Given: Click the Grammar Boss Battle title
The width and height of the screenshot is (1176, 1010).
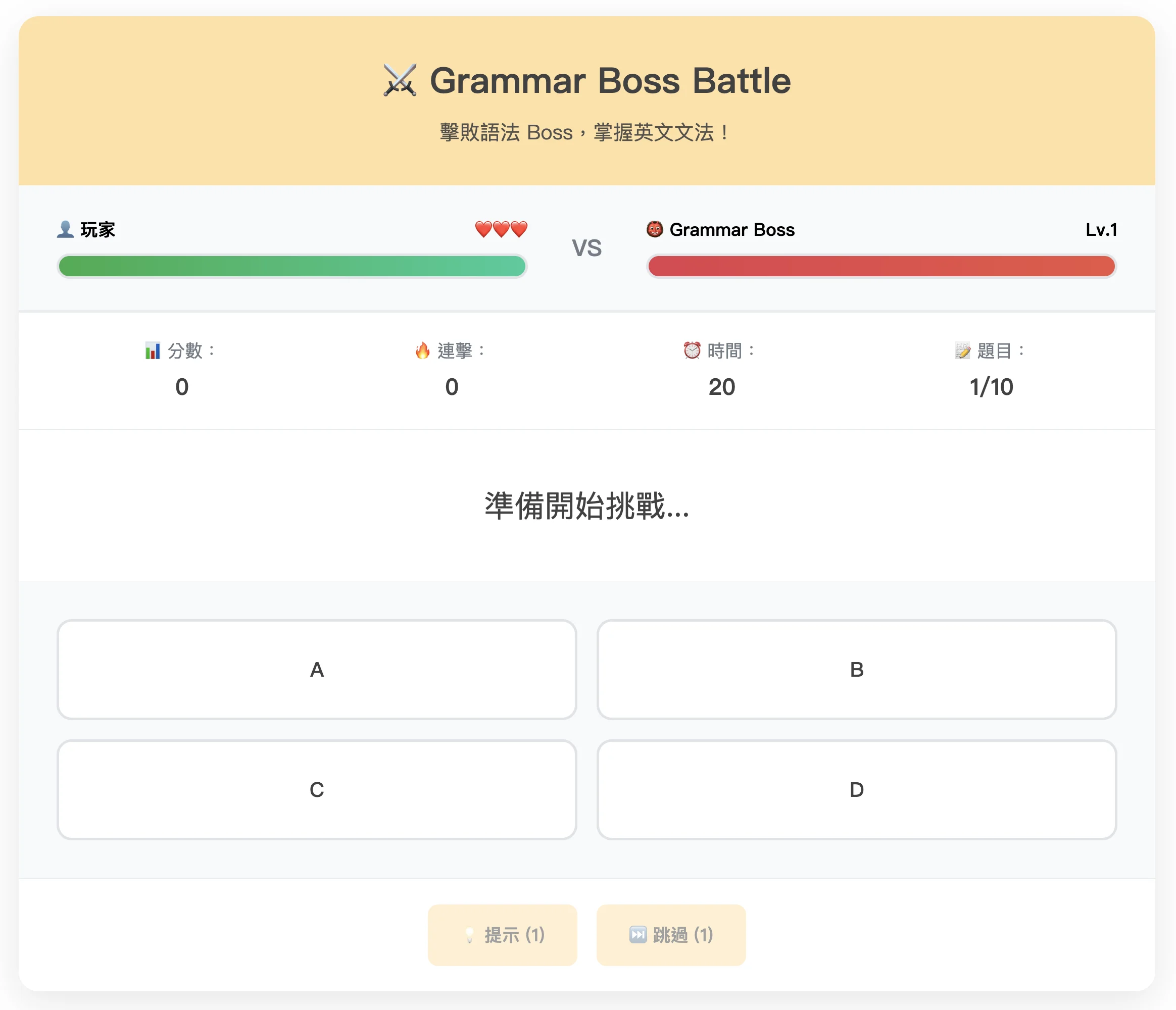Looking at the screenshot, I should point(610,81).
